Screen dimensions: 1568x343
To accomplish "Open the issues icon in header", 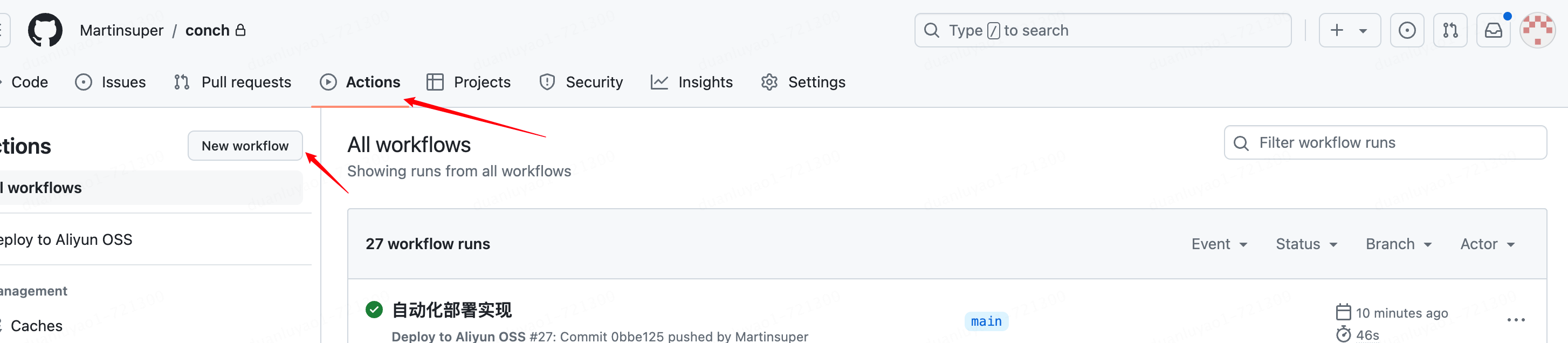I will (1406, 30).
